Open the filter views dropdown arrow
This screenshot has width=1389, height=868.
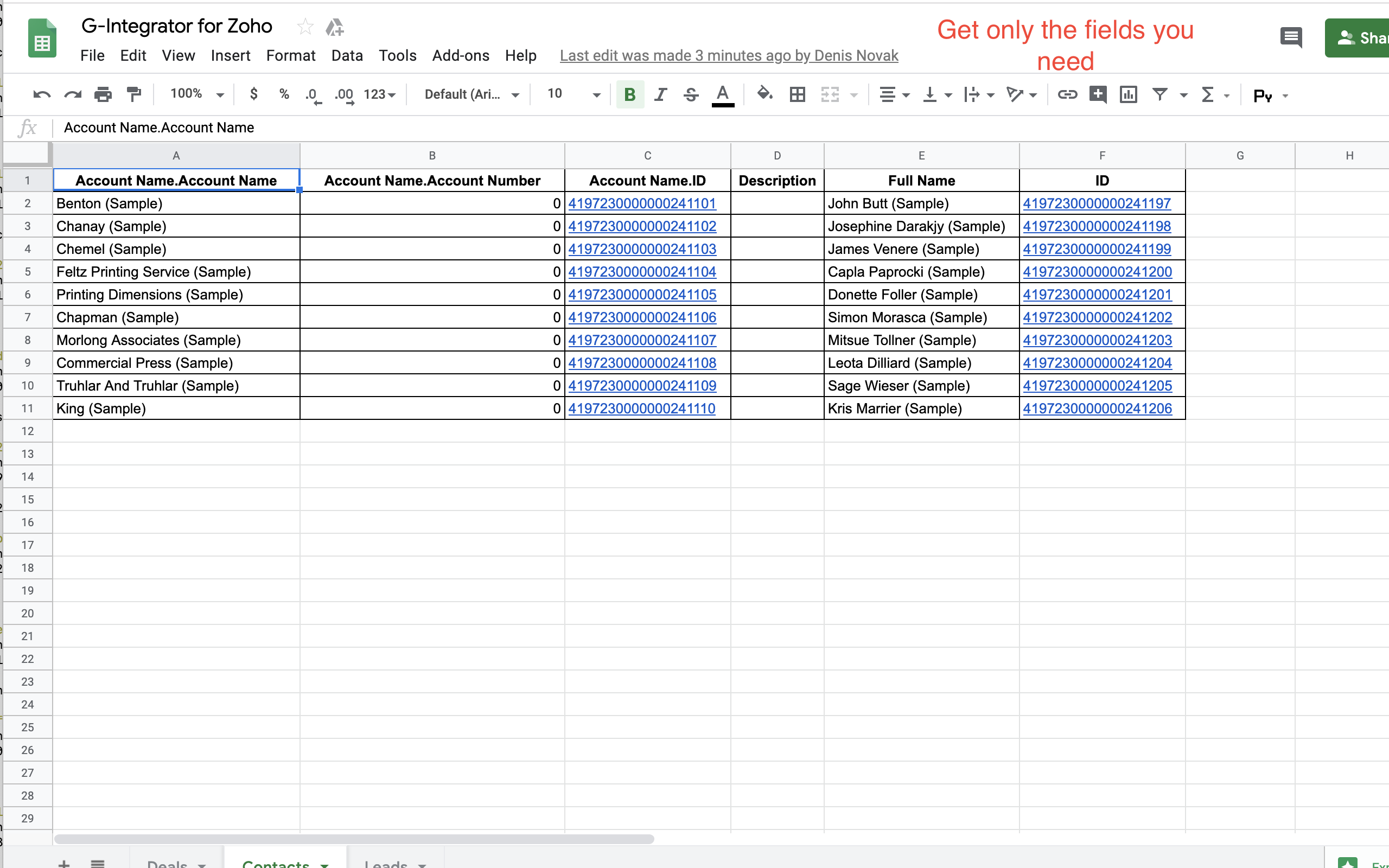click(x=1183, y=96)
